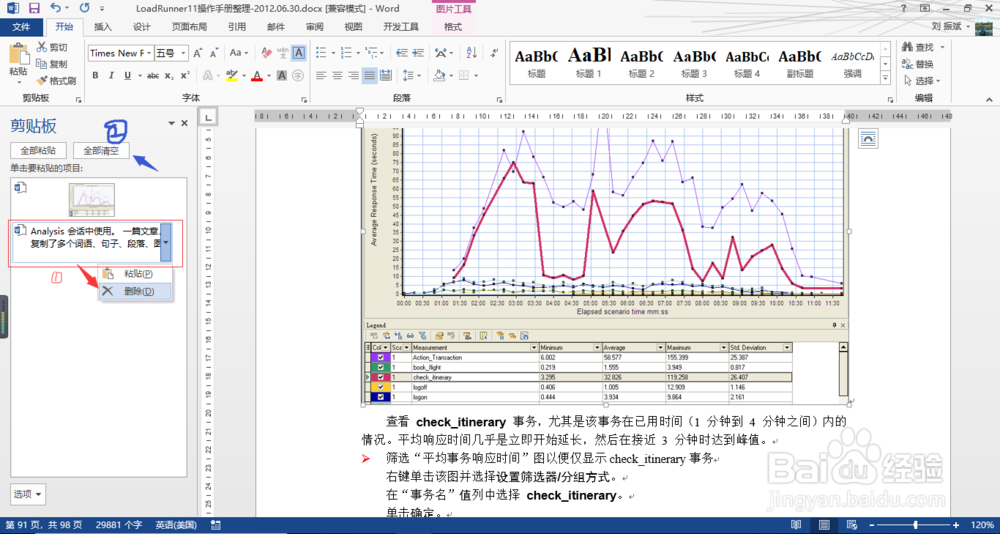Toggle Underline formatting
The height and width of the screenshot is (534, 1000).
[128, 76]
